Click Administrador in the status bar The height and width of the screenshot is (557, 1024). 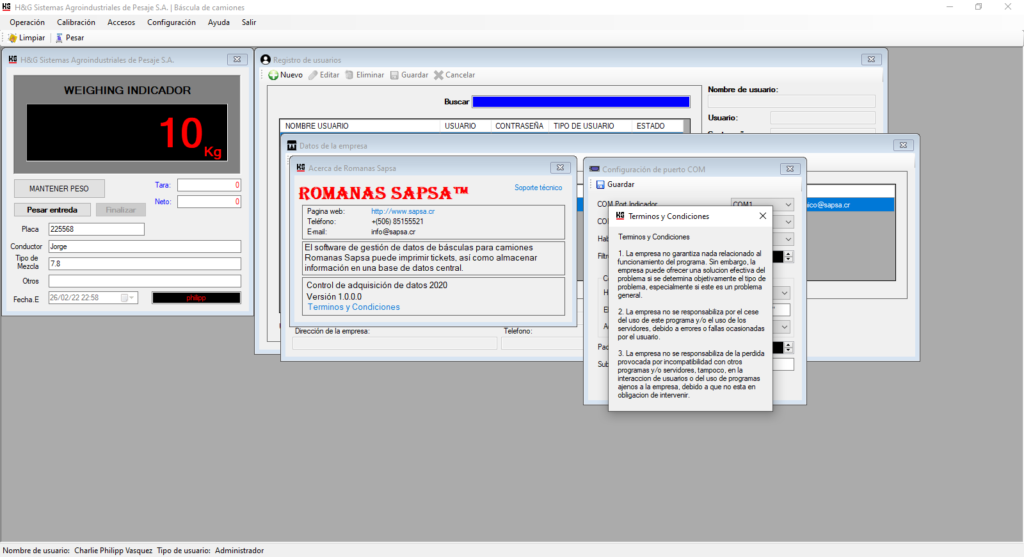pos(239,550)
